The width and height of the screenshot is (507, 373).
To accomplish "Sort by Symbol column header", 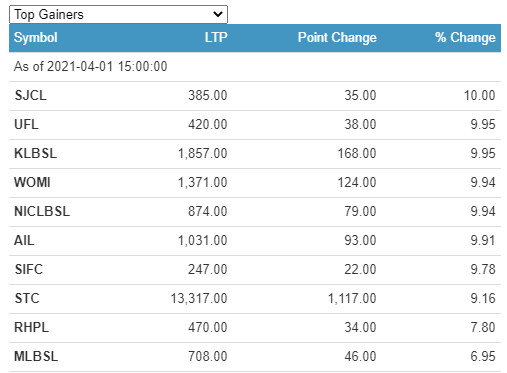I will (36, 37).
